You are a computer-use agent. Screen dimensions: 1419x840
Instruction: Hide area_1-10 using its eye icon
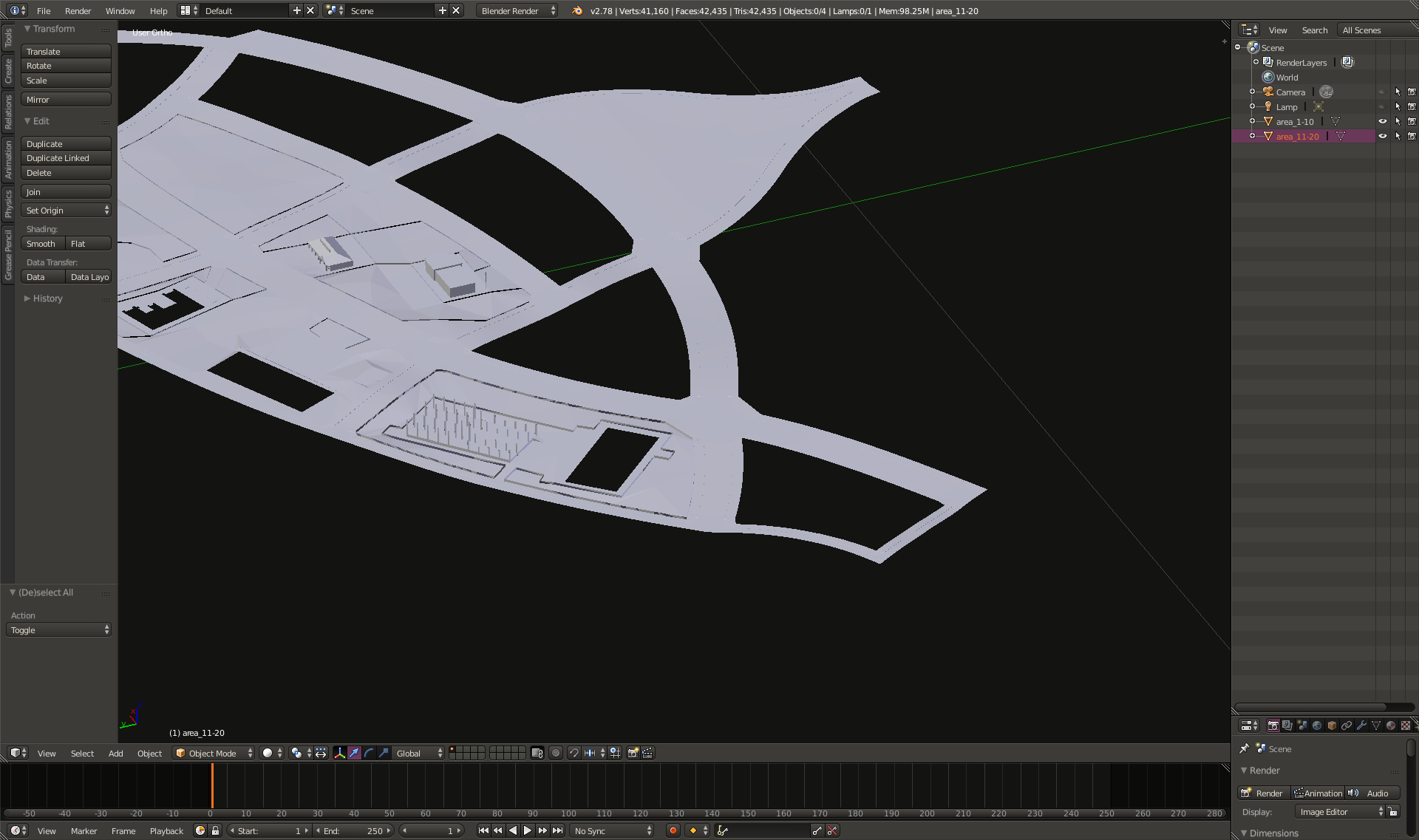click(x=1382, y=122)
